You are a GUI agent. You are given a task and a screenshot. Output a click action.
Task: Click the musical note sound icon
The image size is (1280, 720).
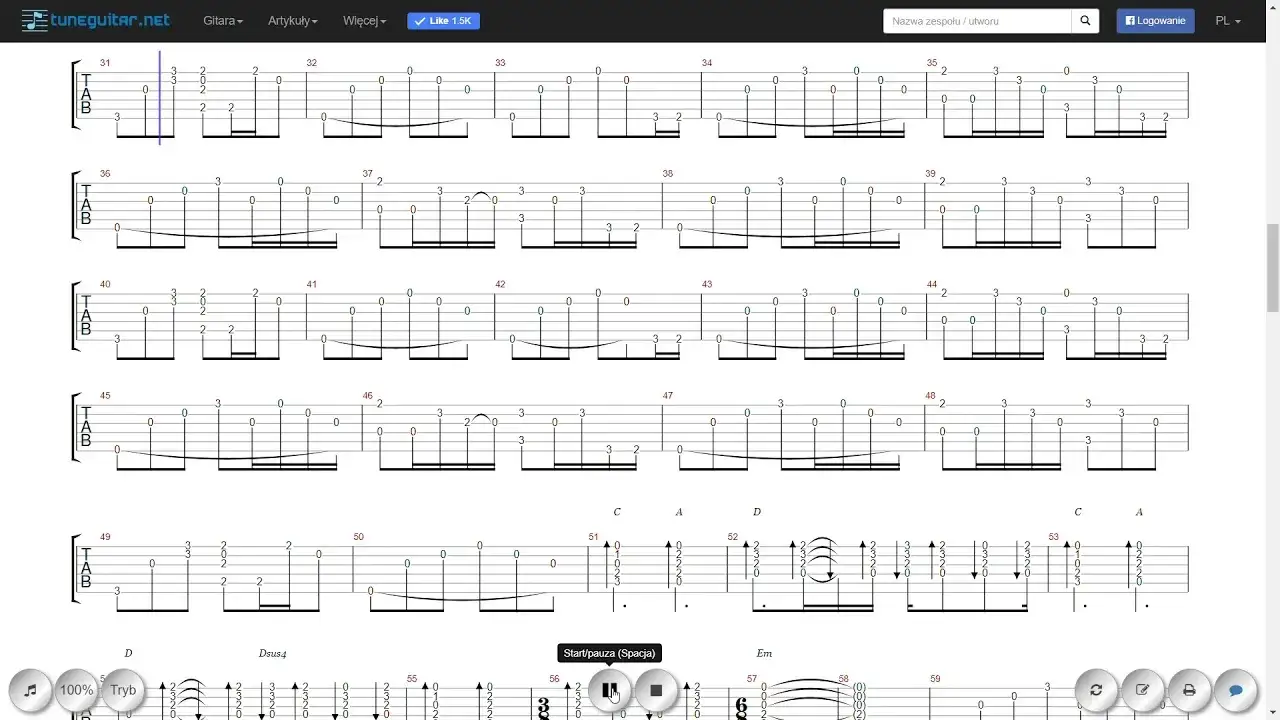(31, 690)
